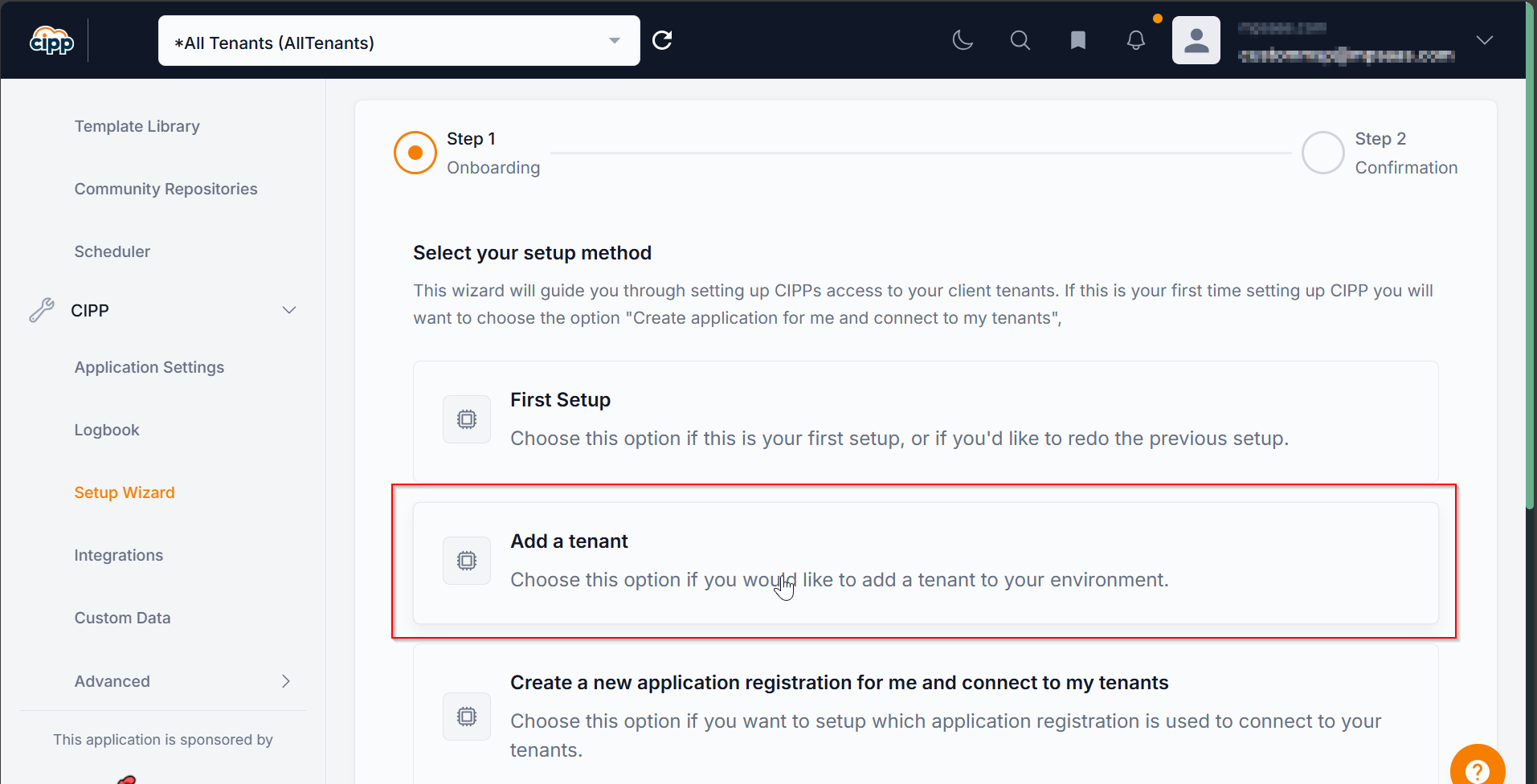Click the CIPP wrench icon
The width and height of the screenshot is (1537, 784).
(42, 310)
